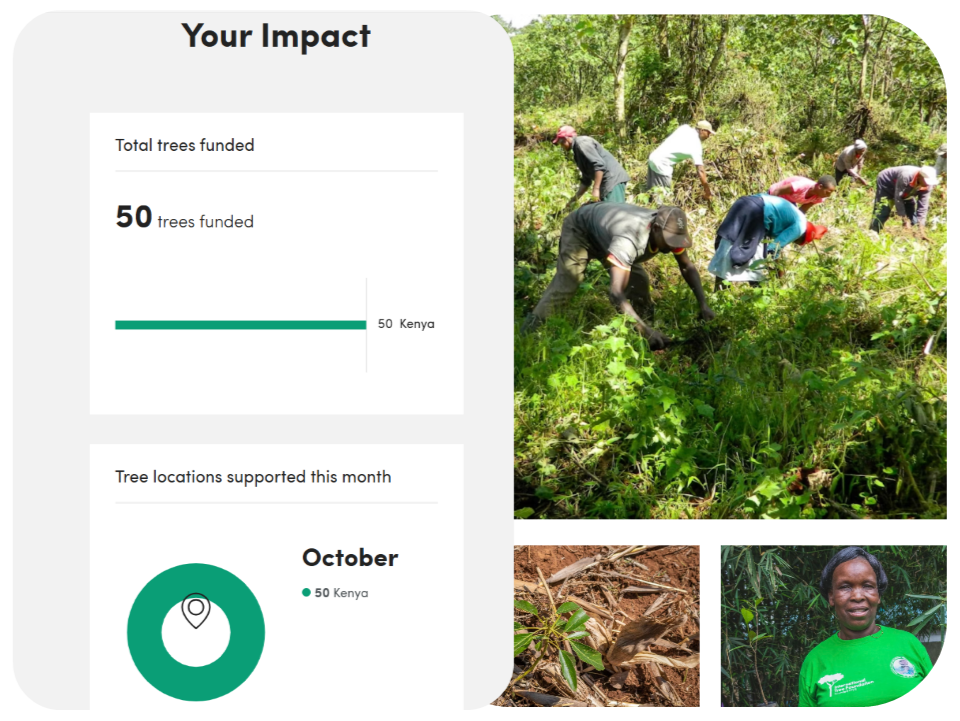
Task: Click the green Kenya progress bar
Action: [240, 324]
